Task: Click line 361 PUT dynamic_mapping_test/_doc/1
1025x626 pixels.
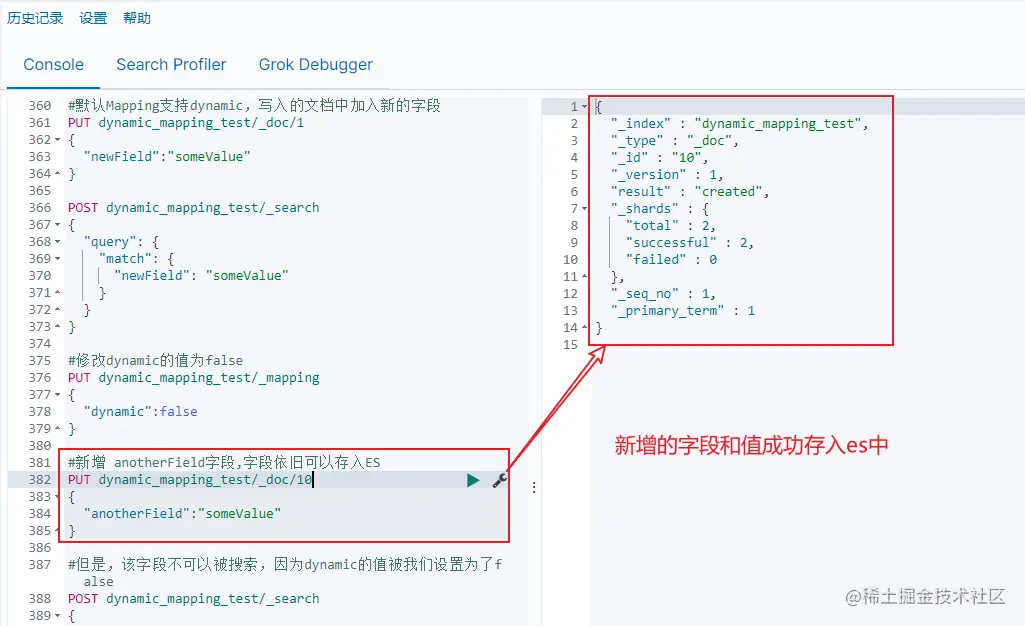Action: 186,123
